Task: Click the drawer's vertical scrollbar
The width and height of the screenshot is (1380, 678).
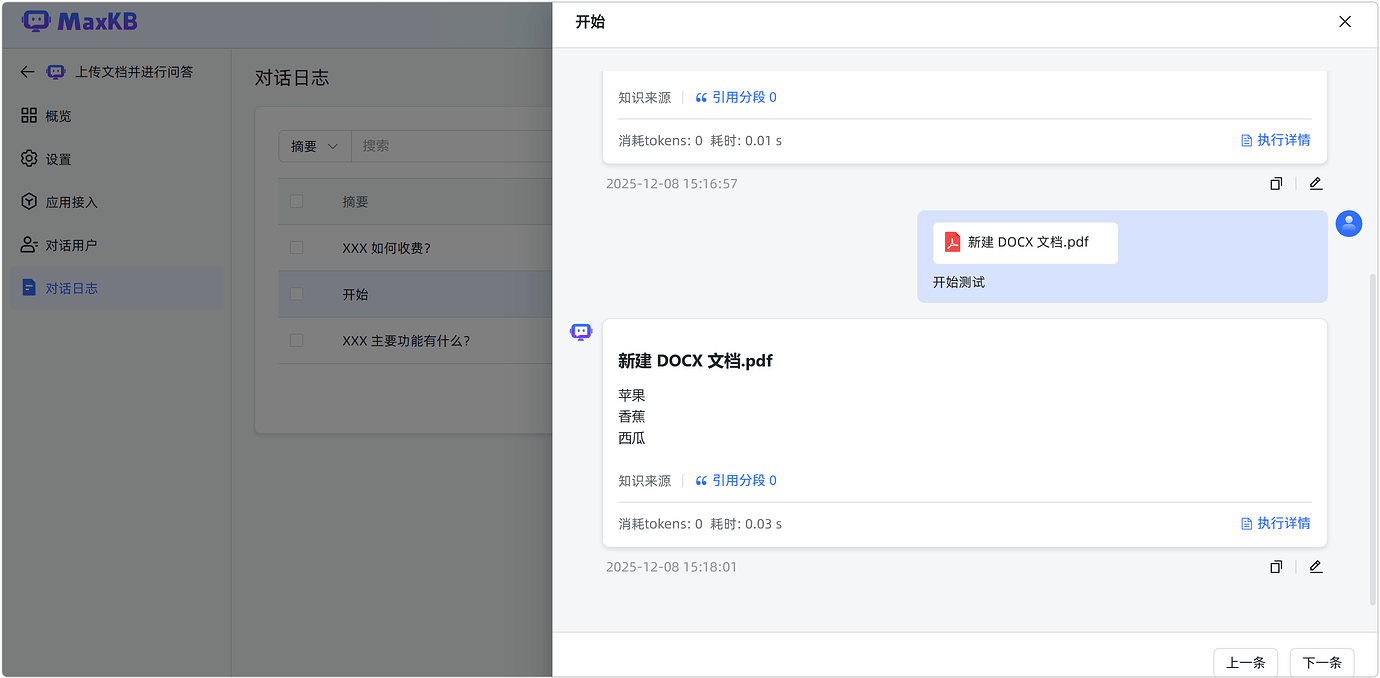Action: (x=1372, y=438)
